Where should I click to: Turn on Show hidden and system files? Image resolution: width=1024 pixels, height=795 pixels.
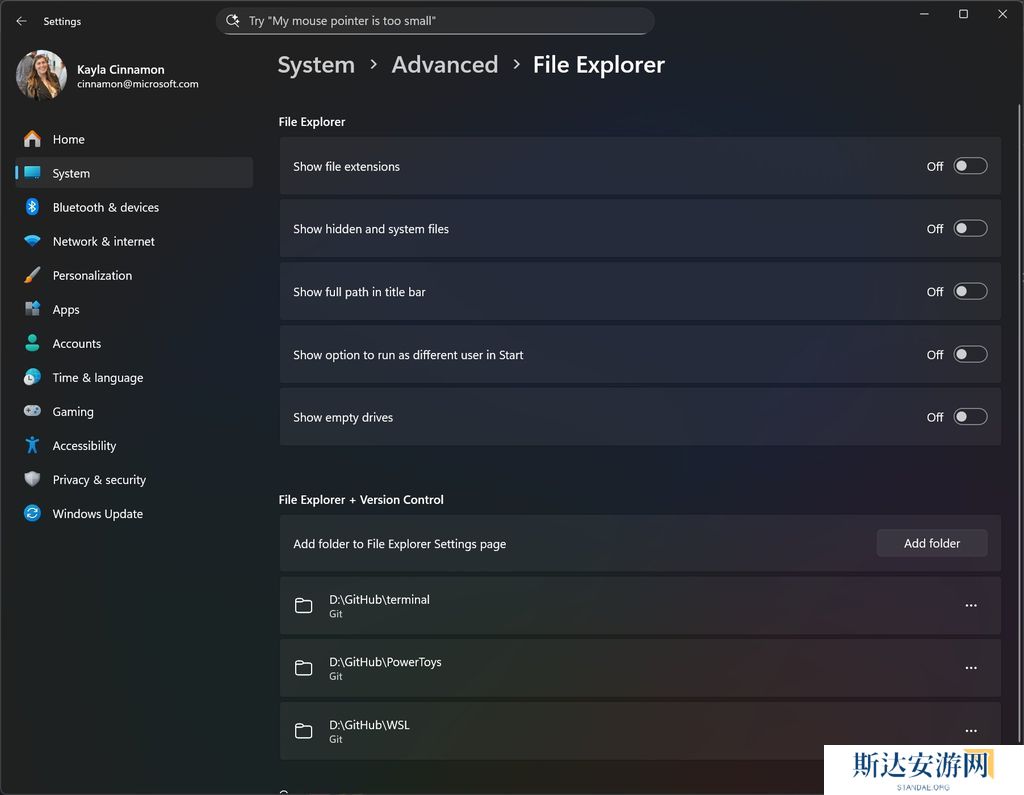(969, 228)
